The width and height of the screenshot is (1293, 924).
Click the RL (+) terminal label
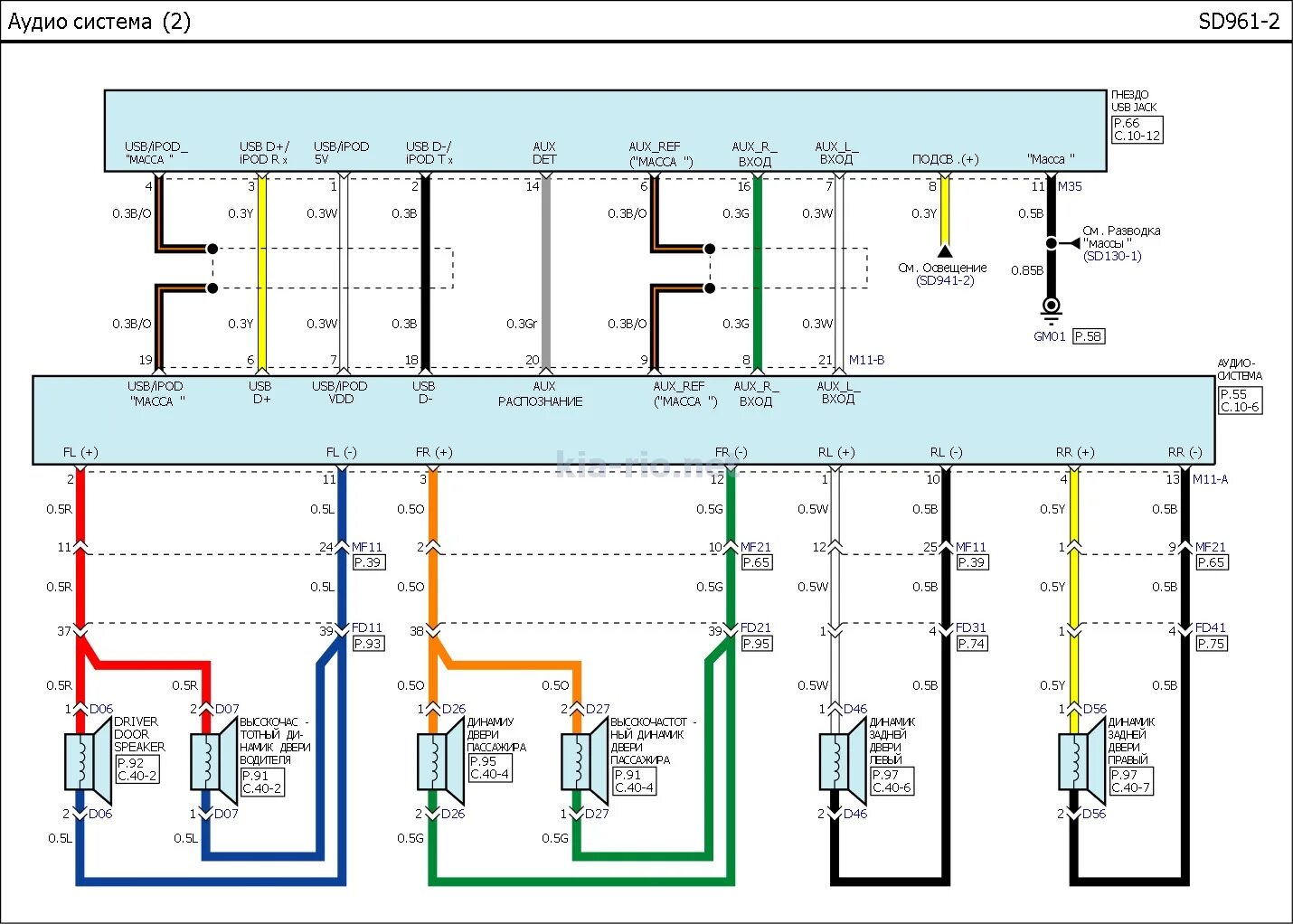click(x=835, y=452)
